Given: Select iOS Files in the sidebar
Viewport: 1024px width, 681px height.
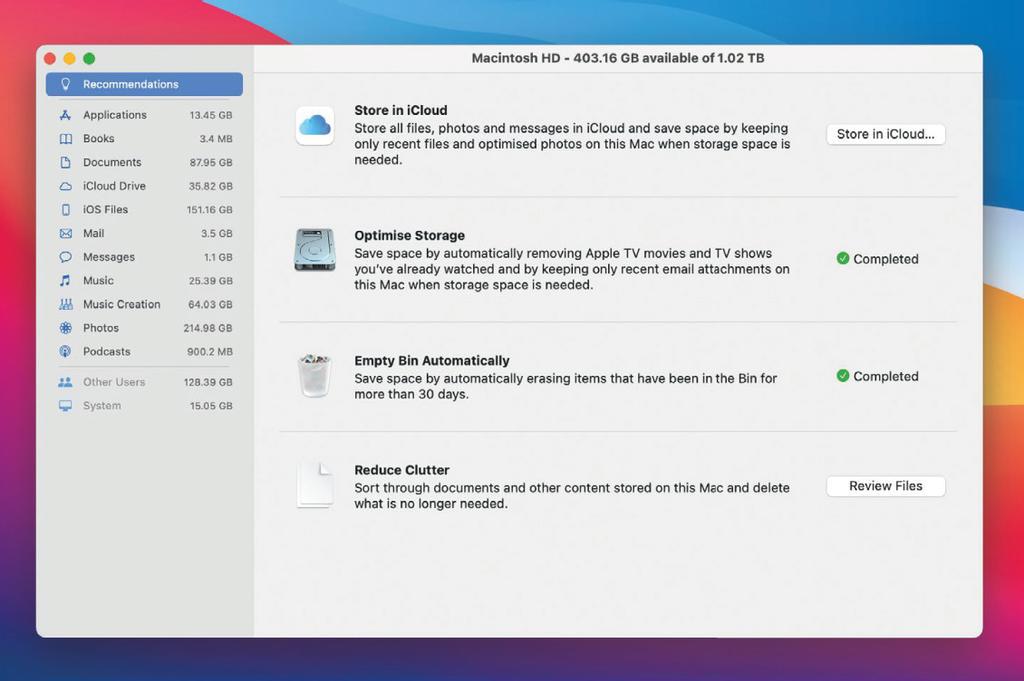Looking at the screenshot, I should point(144,210).
